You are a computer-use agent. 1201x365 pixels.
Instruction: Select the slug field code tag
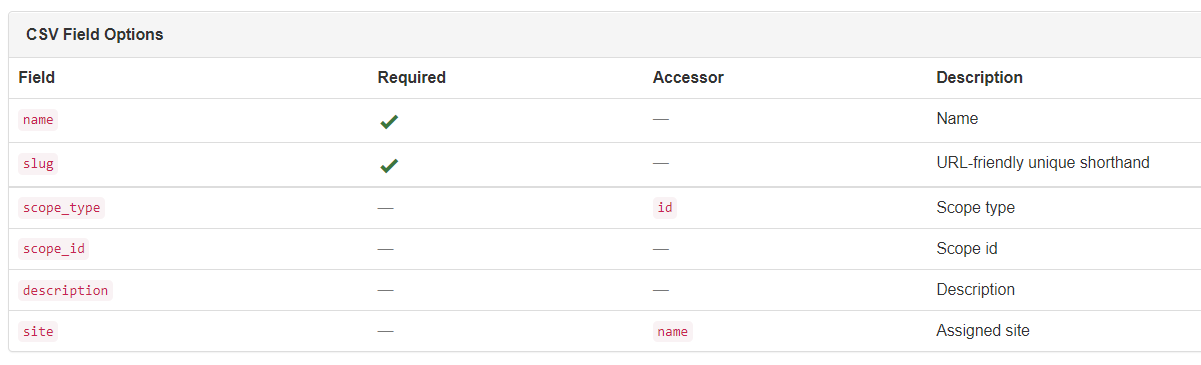point(38,164)
